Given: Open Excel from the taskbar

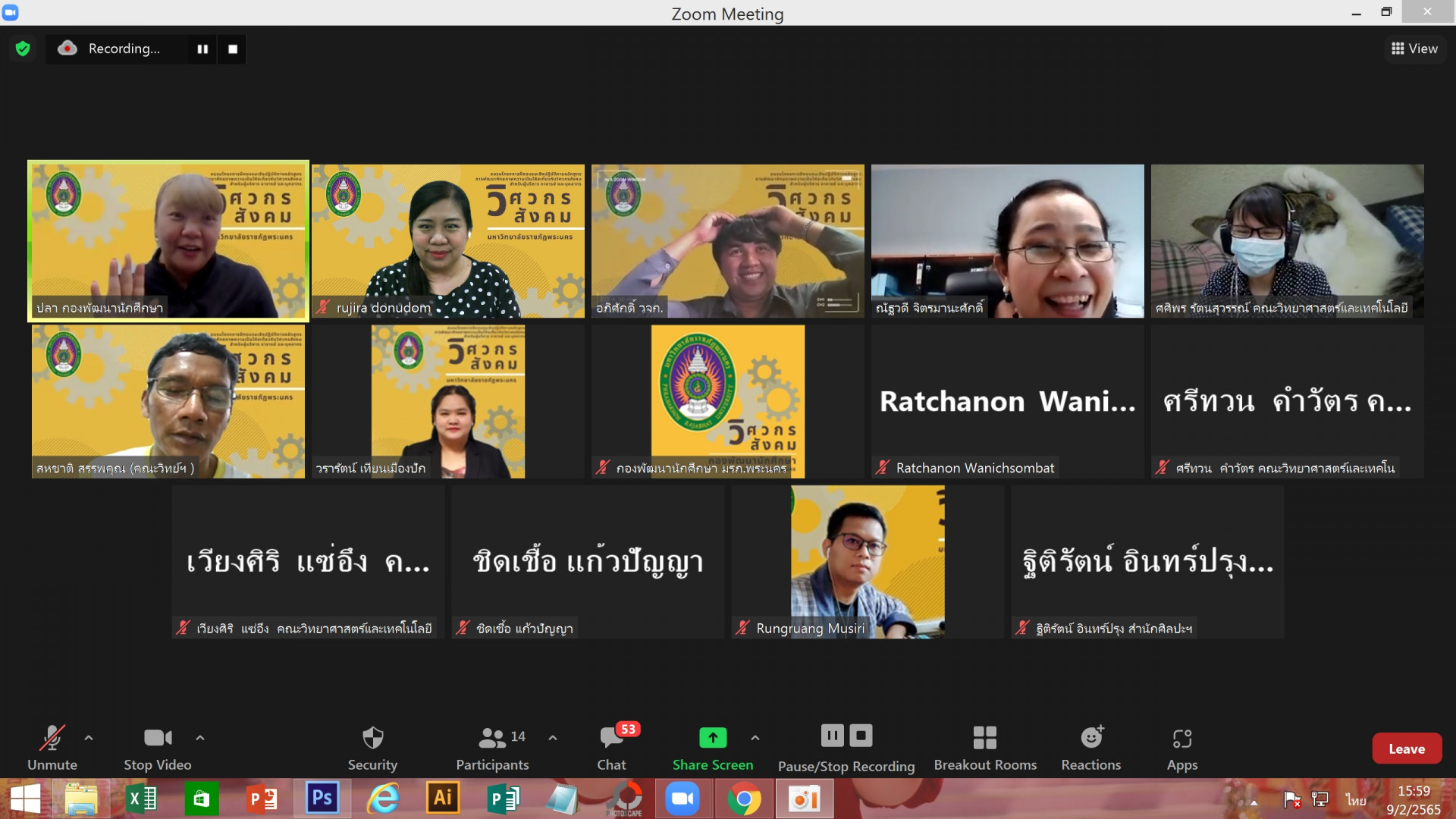Looking at the screenshot, I should [x=142, y=799].
